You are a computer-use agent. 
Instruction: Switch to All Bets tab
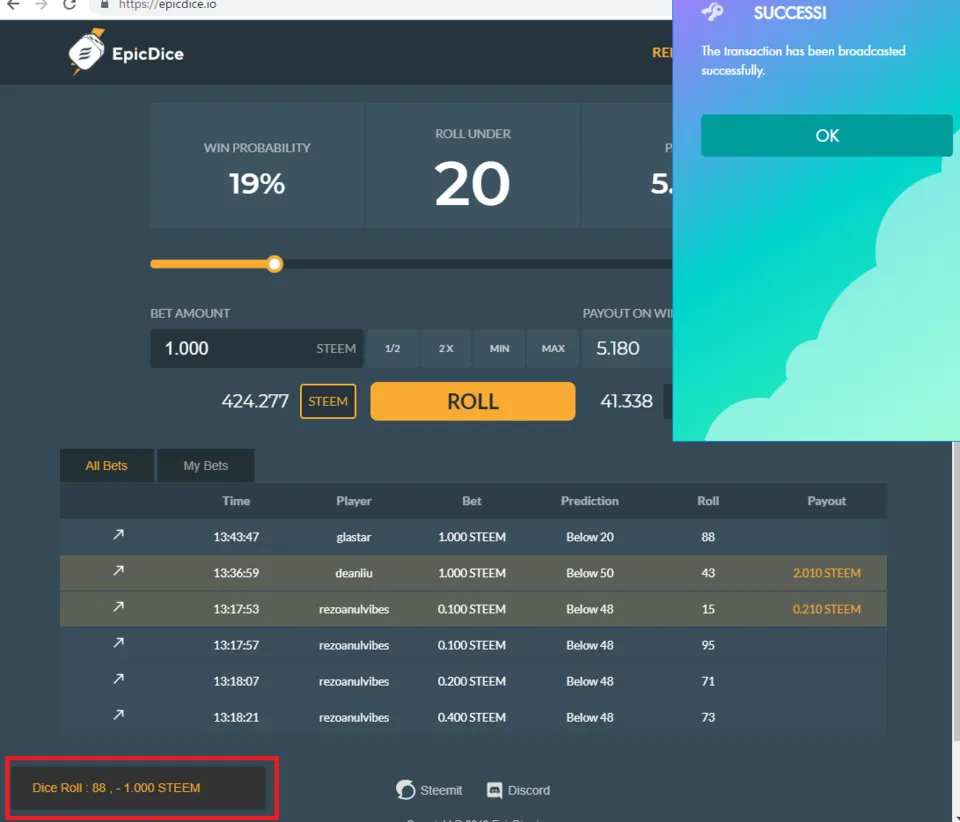point(107,466)
